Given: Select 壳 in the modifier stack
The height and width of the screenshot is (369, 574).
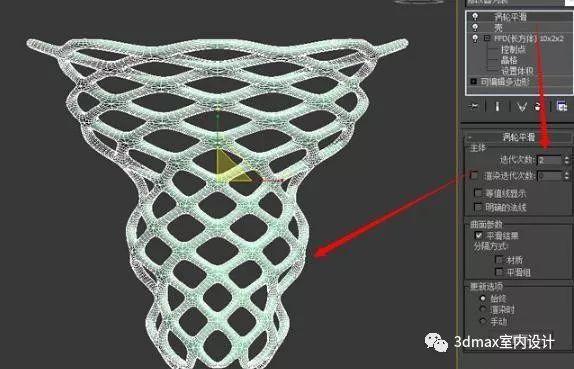Looking at the screenshot, I should (x=498, y=27).
